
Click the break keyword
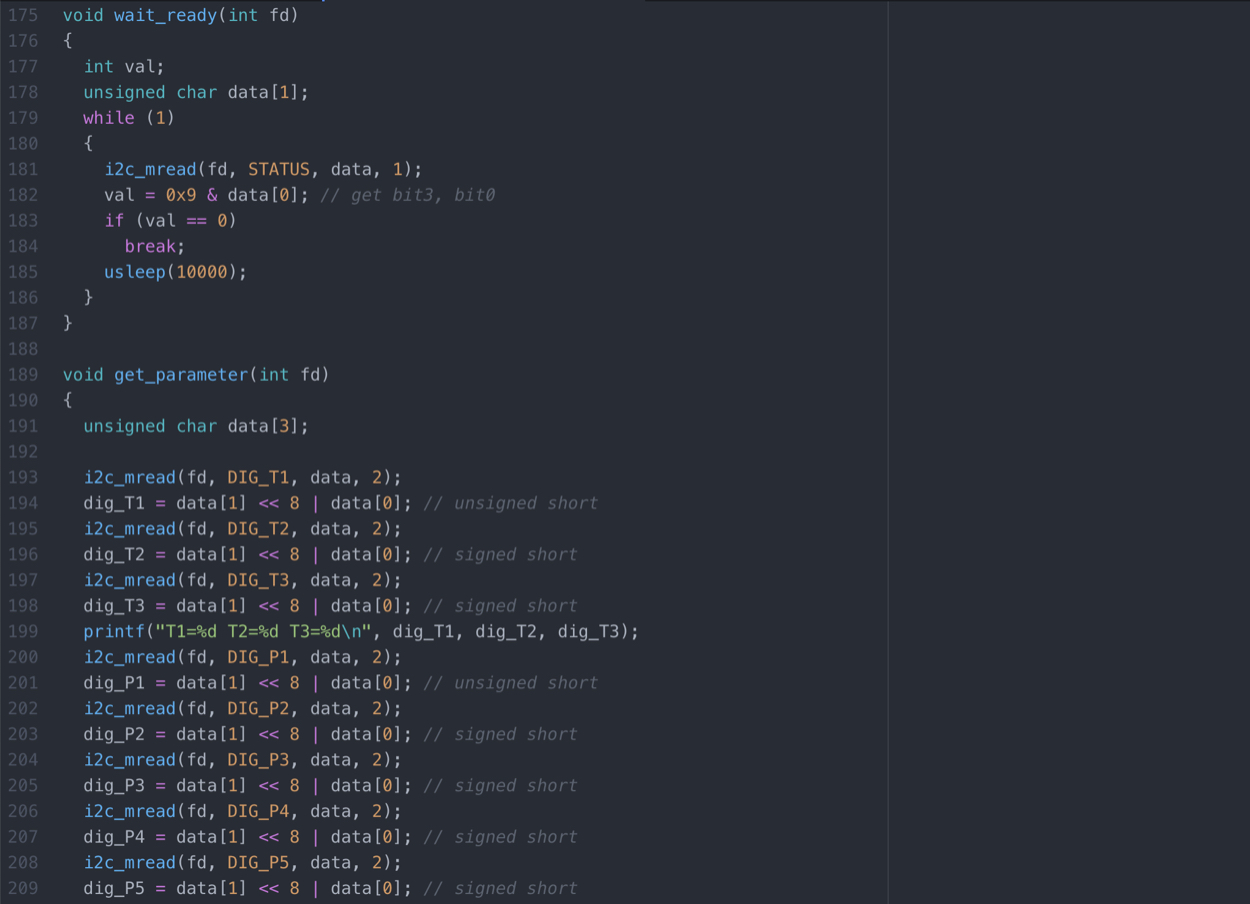tap(150, 246)
